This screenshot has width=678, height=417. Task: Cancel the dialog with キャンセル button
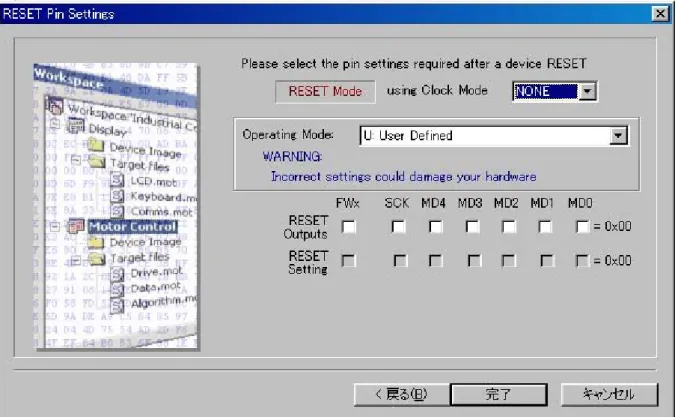click(x=609, y=394)
